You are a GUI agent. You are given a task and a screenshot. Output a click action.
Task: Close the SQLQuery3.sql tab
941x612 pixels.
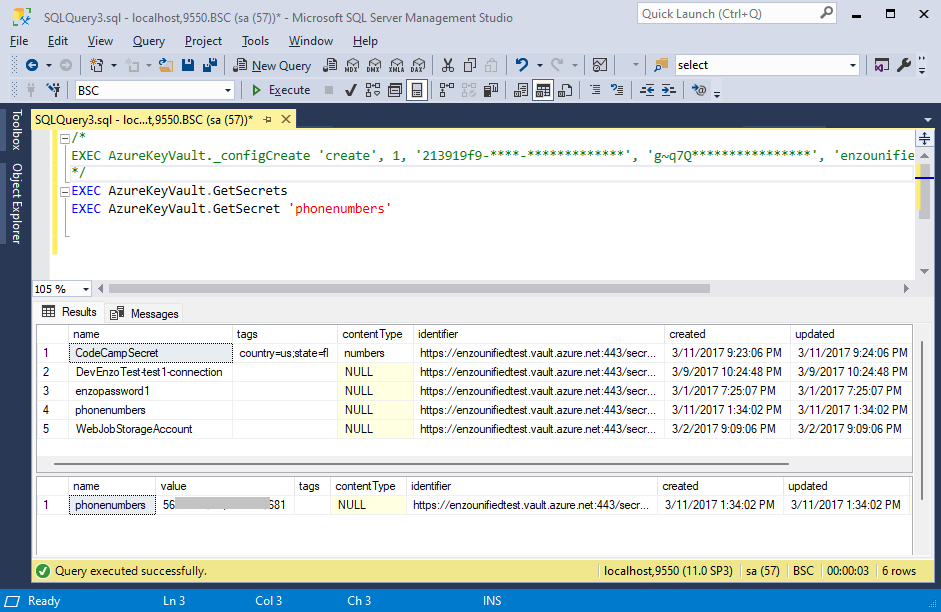coord(286,119)
